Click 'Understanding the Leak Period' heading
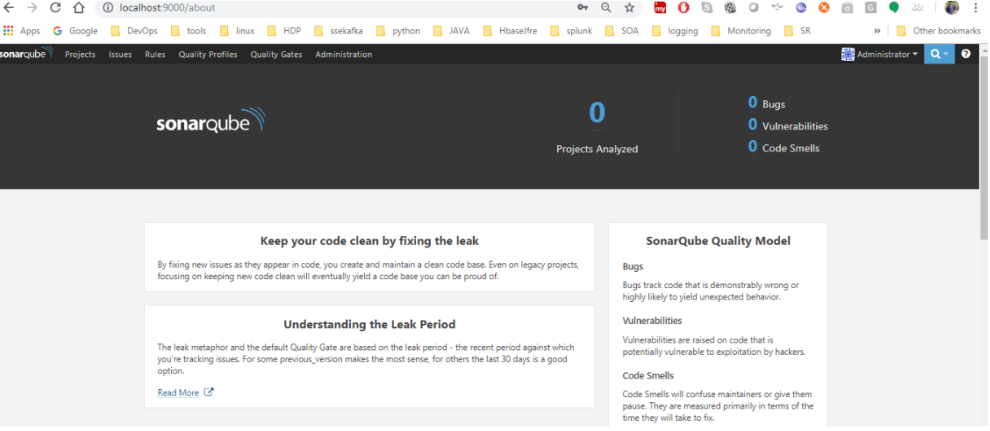The width and height of the screenshot is (990, 431). 369,324
